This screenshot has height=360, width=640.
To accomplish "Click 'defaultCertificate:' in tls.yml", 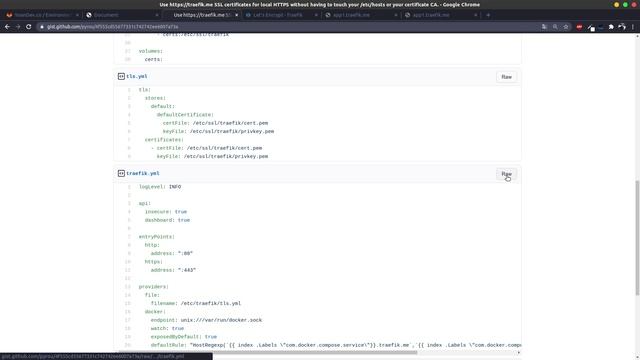I will [x=185, y=115].
